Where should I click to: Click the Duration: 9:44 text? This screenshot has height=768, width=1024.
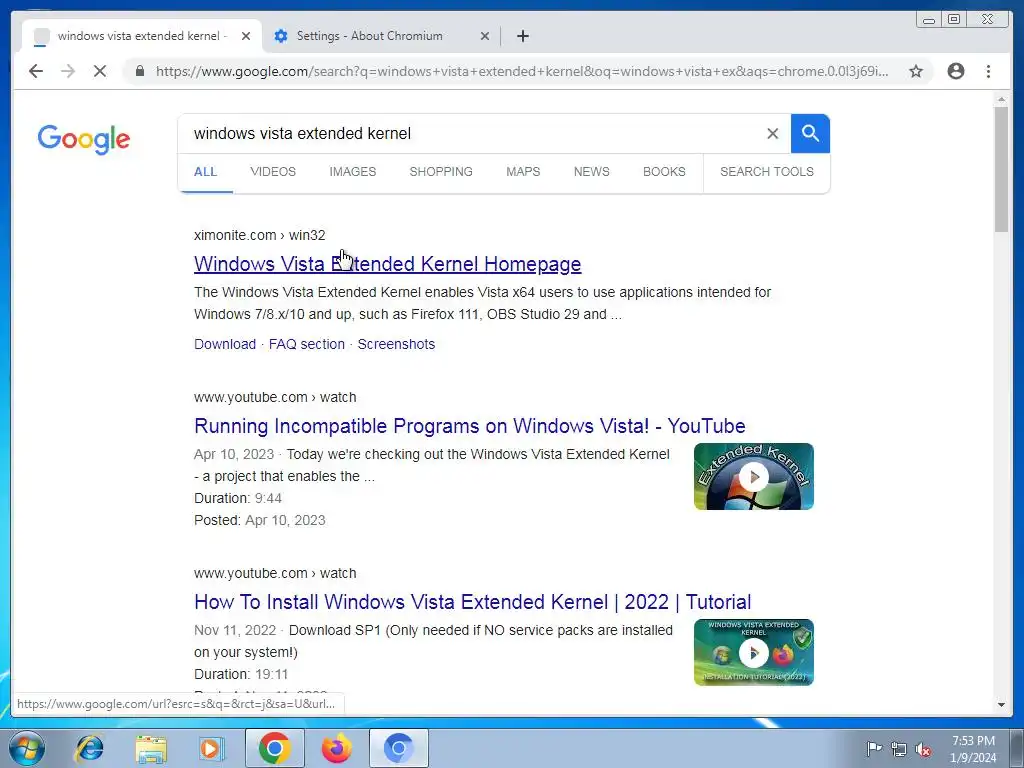[x=238, y=498]
